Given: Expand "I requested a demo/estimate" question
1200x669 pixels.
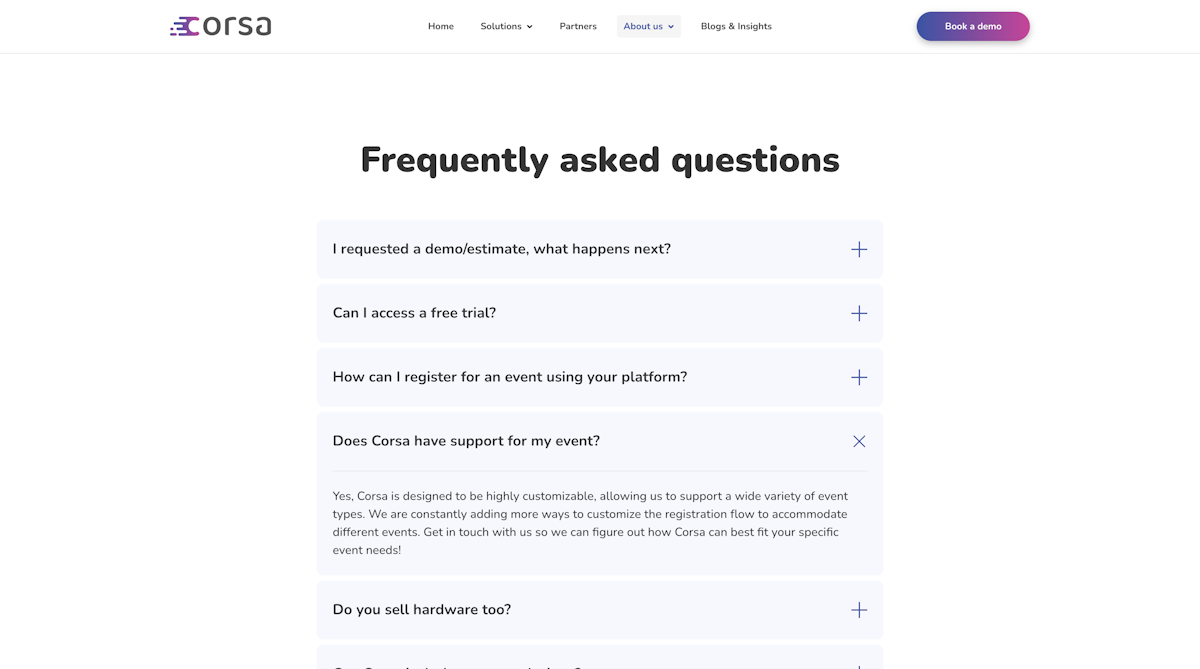Looking at the screenshot, I should click(502, 249).
